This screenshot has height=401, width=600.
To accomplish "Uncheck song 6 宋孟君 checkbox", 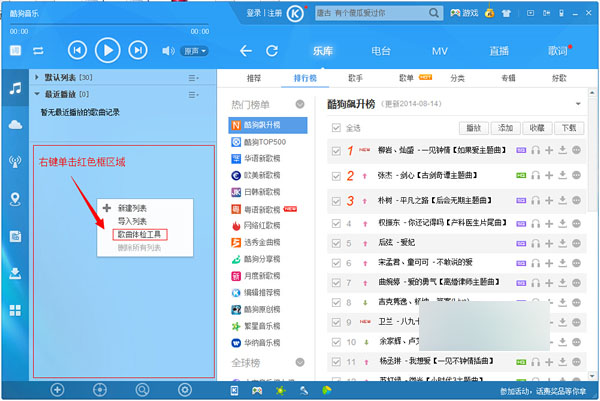I will [x=336, y=263].
